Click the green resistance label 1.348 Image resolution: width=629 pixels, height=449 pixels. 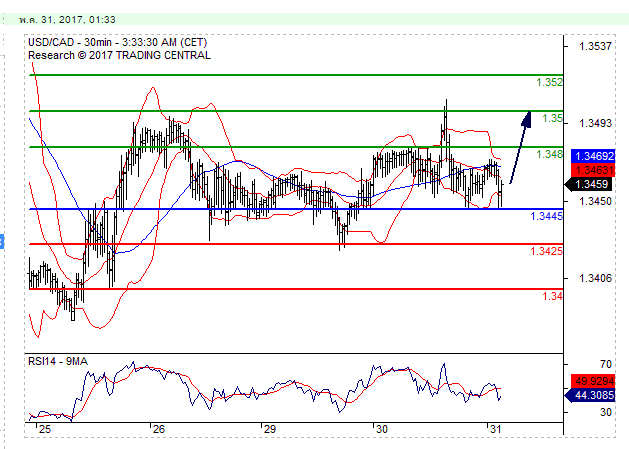click(550, 154)
